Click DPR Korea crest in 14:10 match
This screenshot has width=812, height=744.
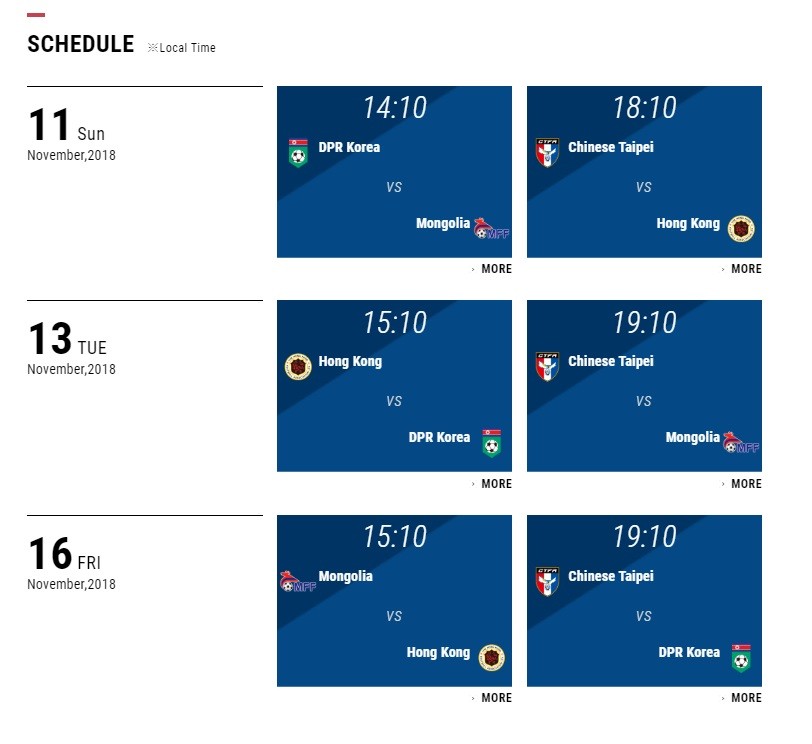click(298, 153)
